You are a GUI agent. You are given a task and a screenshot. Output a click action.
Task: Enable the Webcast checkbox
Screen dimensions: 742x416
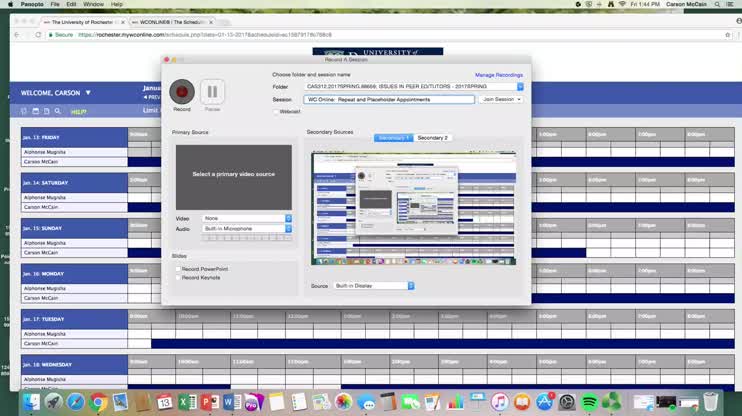click(277, 112)
